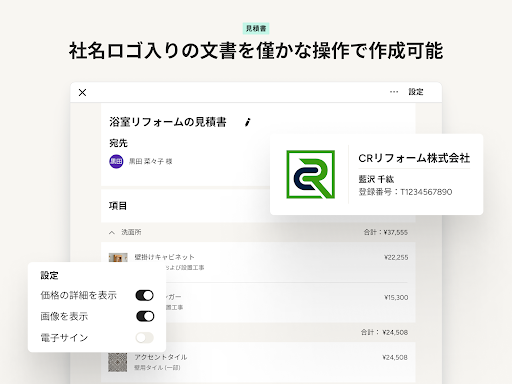The image size is (512, 384).
Task: Click the 合計：¥24,508 section total
Action: click(x=384, y=332)
